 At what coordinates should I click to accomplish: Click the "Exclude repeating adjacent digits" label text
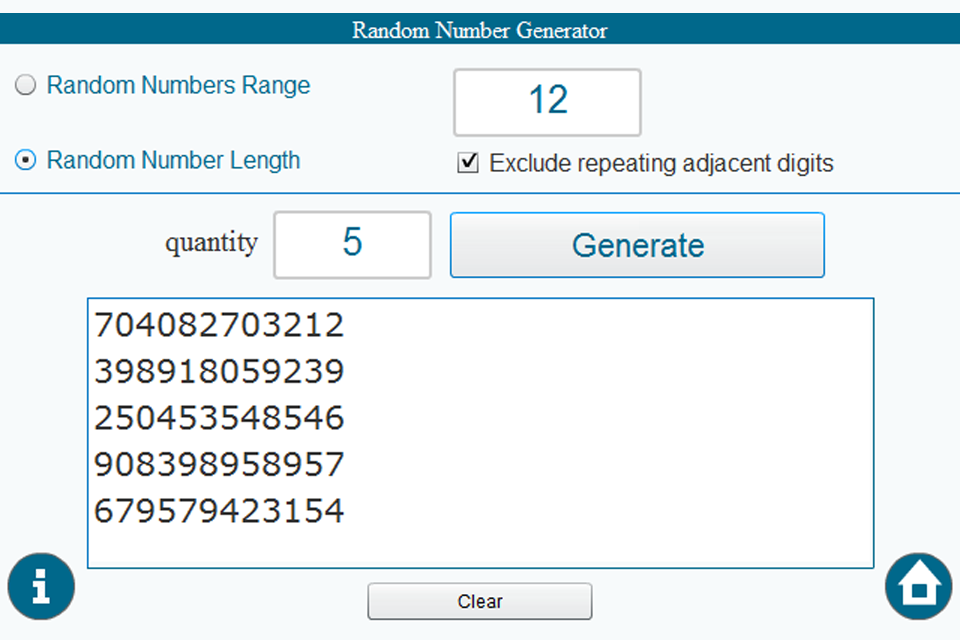tap(661, 163)
